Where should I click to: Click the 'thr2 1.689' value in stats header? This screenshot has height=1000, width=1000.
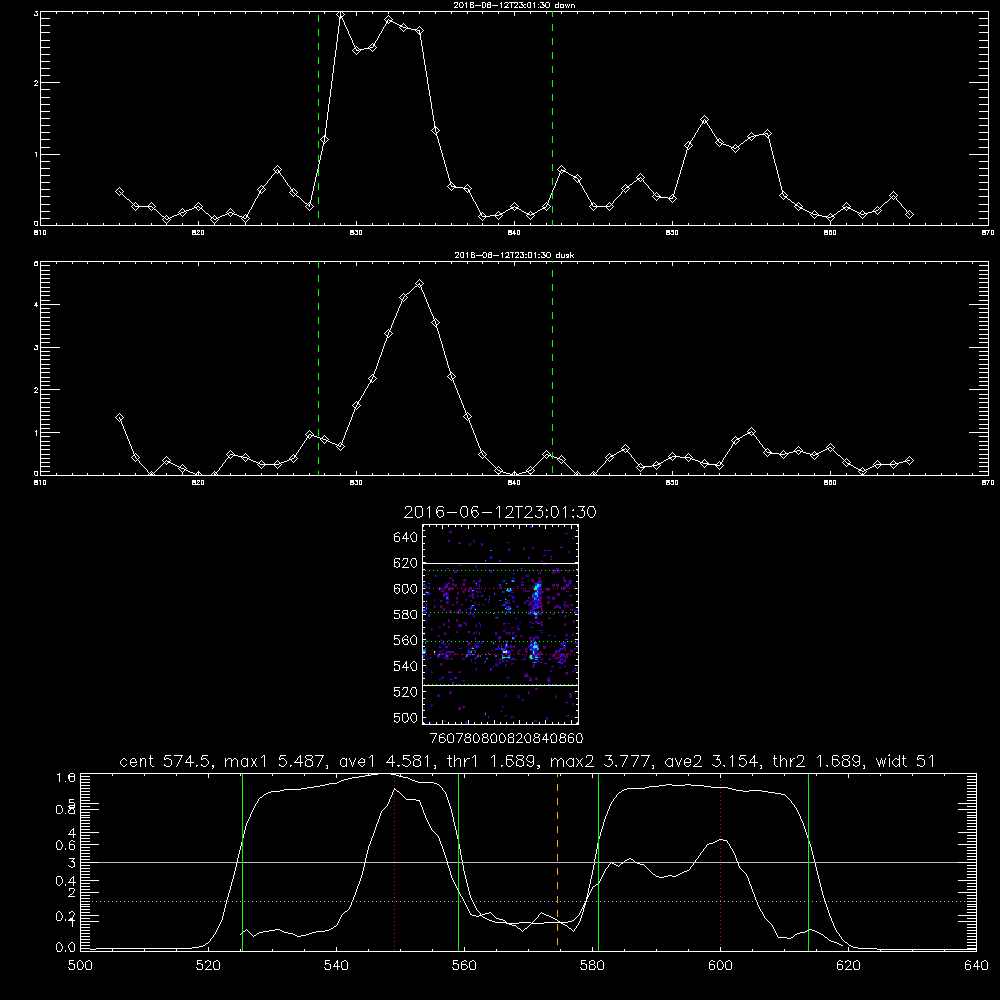(819, 761)
